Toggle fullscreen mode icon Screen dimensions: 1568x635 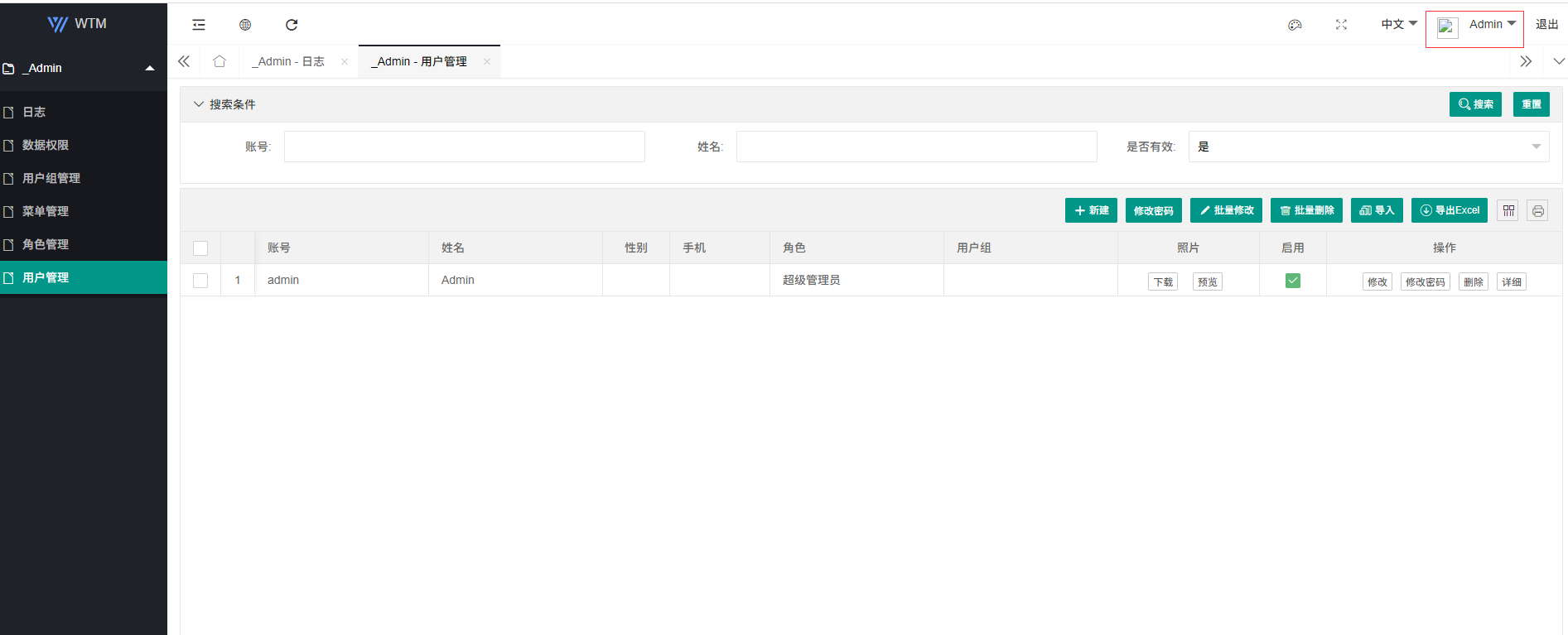click(x=1341, y=25)
